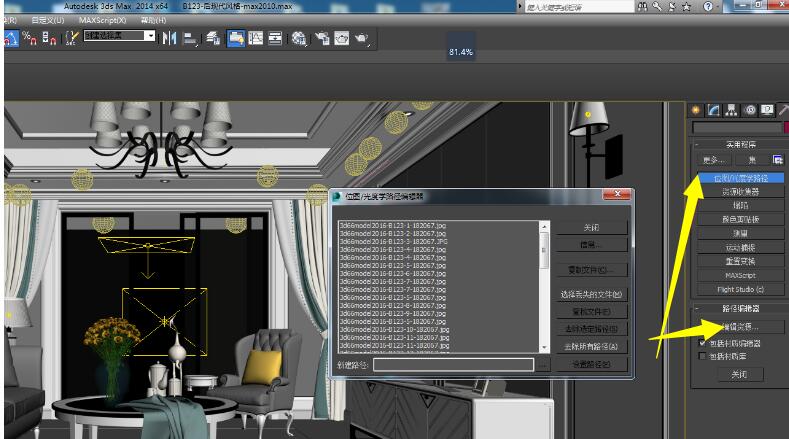Click the strip selected paths button
789x439 pixels.
tap(592, 329)
